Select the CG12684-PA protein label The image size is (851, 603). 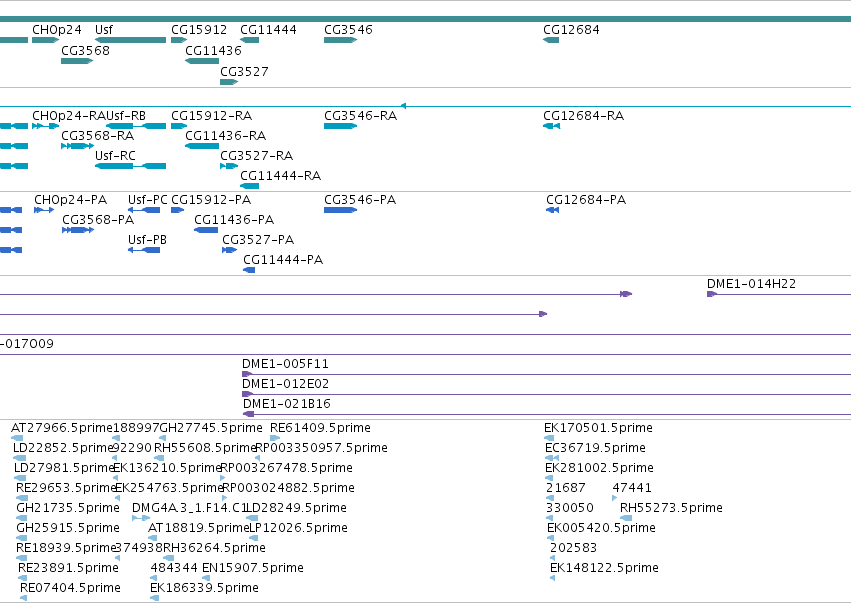(x=586, y=200)
